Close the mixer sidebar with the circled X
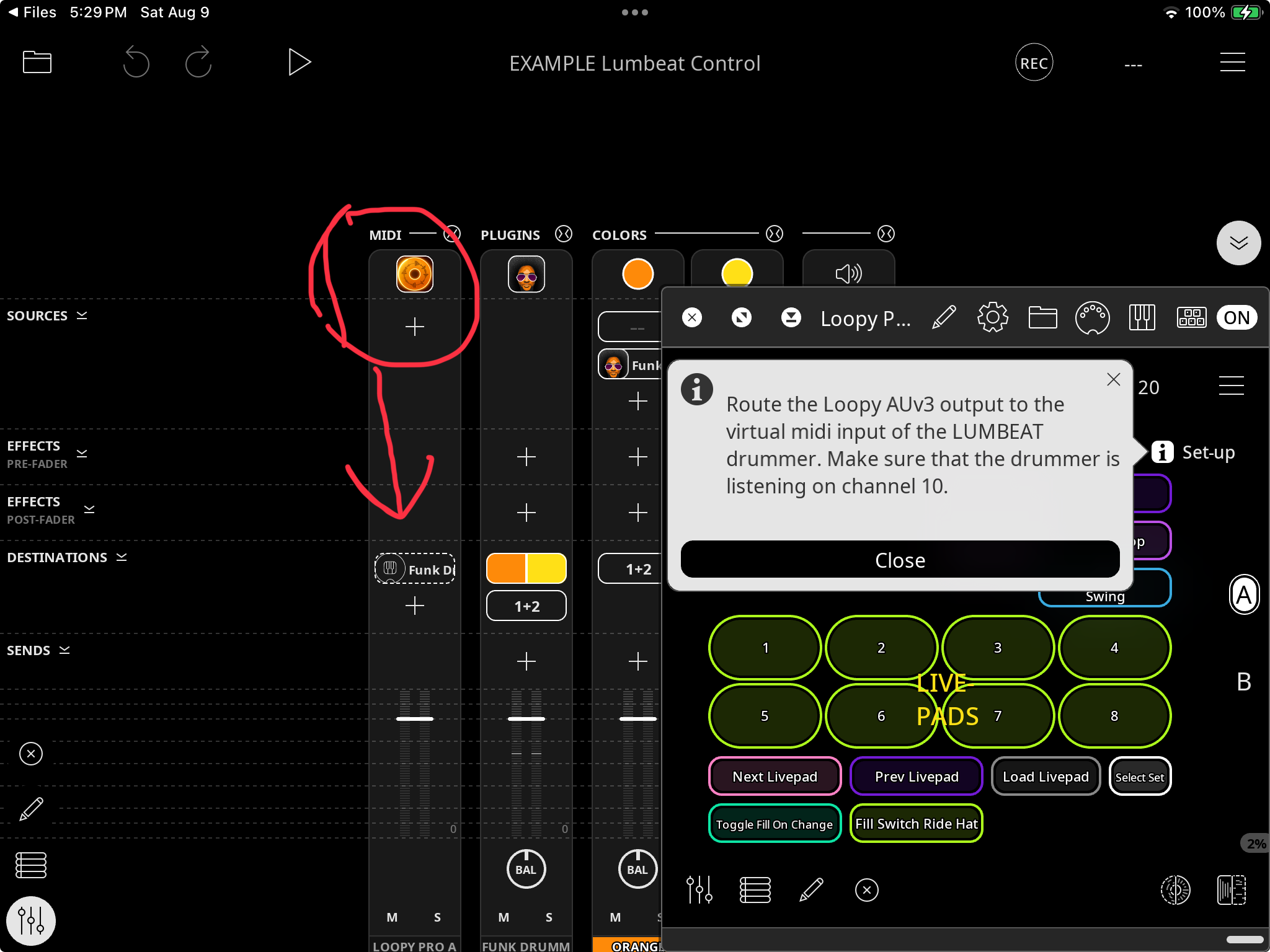 point(31,754)
